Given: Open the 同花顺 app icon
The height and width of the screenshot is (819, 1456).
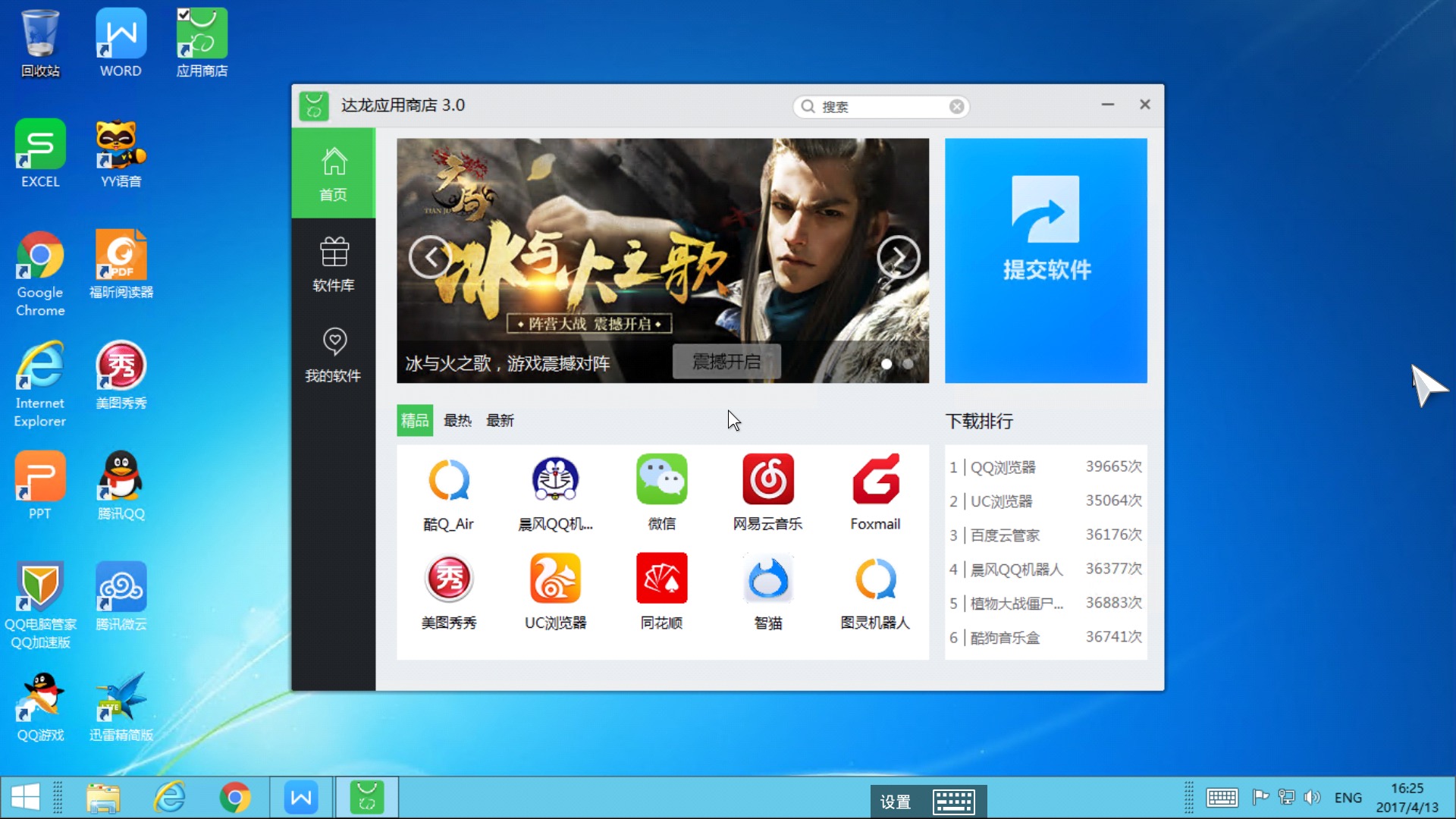Looking at the screenshot, I should tap(661, 579).
